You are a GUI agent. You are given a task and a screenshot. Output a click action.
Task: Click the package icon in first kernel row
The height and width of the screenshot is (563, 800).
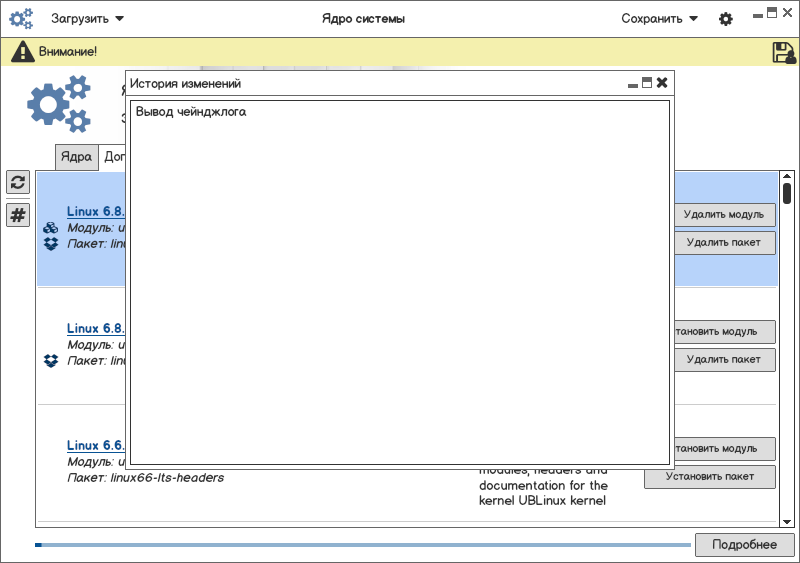(x=51, y=244)
